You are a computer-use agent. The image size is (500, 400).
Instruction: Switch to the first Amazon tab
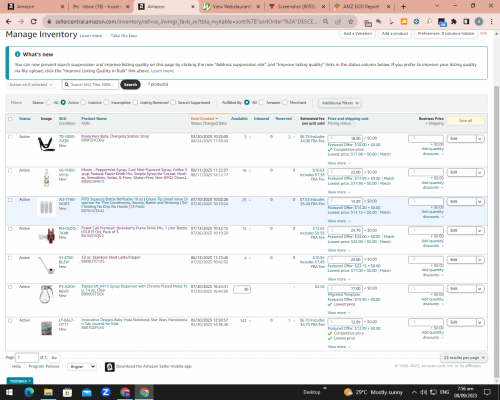tap(35, 6)
